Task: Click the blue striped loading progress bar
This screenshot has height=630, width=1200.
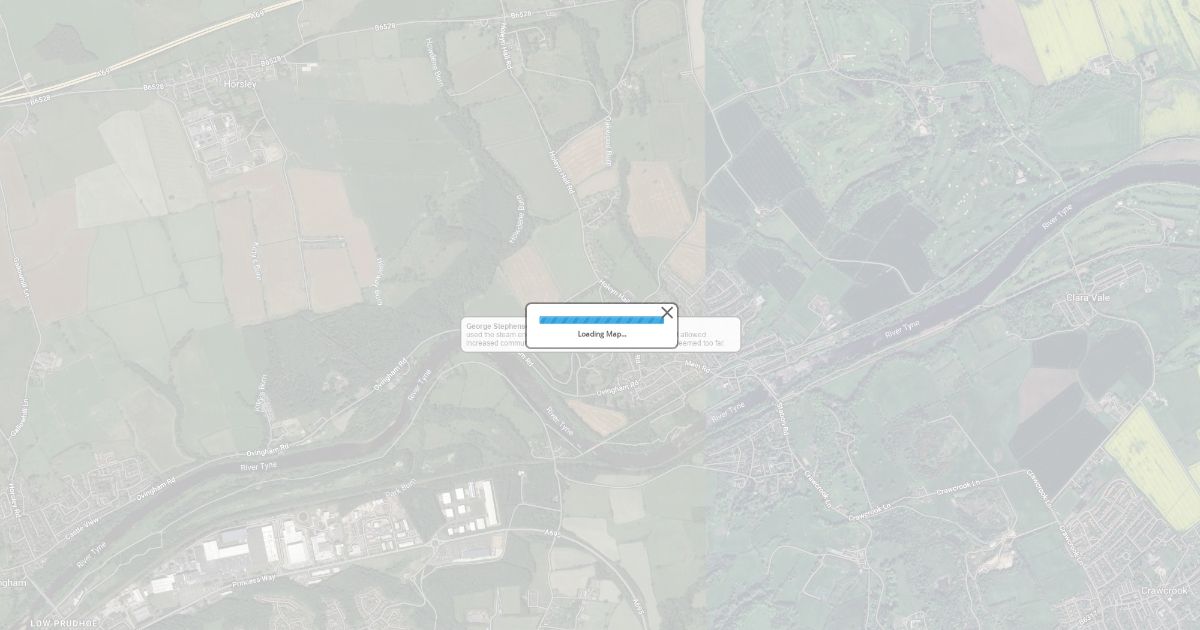Action: [x=601, y=320]
